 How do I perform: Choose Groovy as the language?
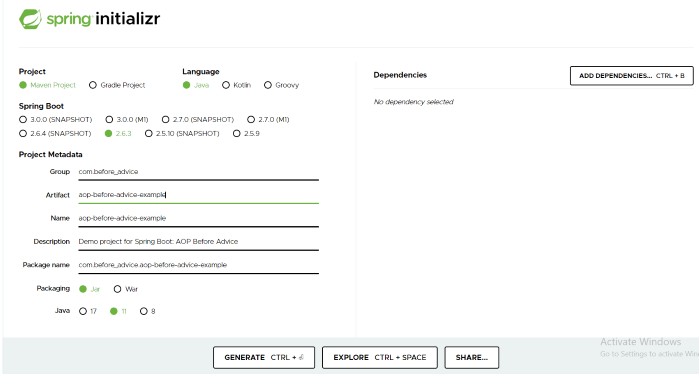click(281, 85)
